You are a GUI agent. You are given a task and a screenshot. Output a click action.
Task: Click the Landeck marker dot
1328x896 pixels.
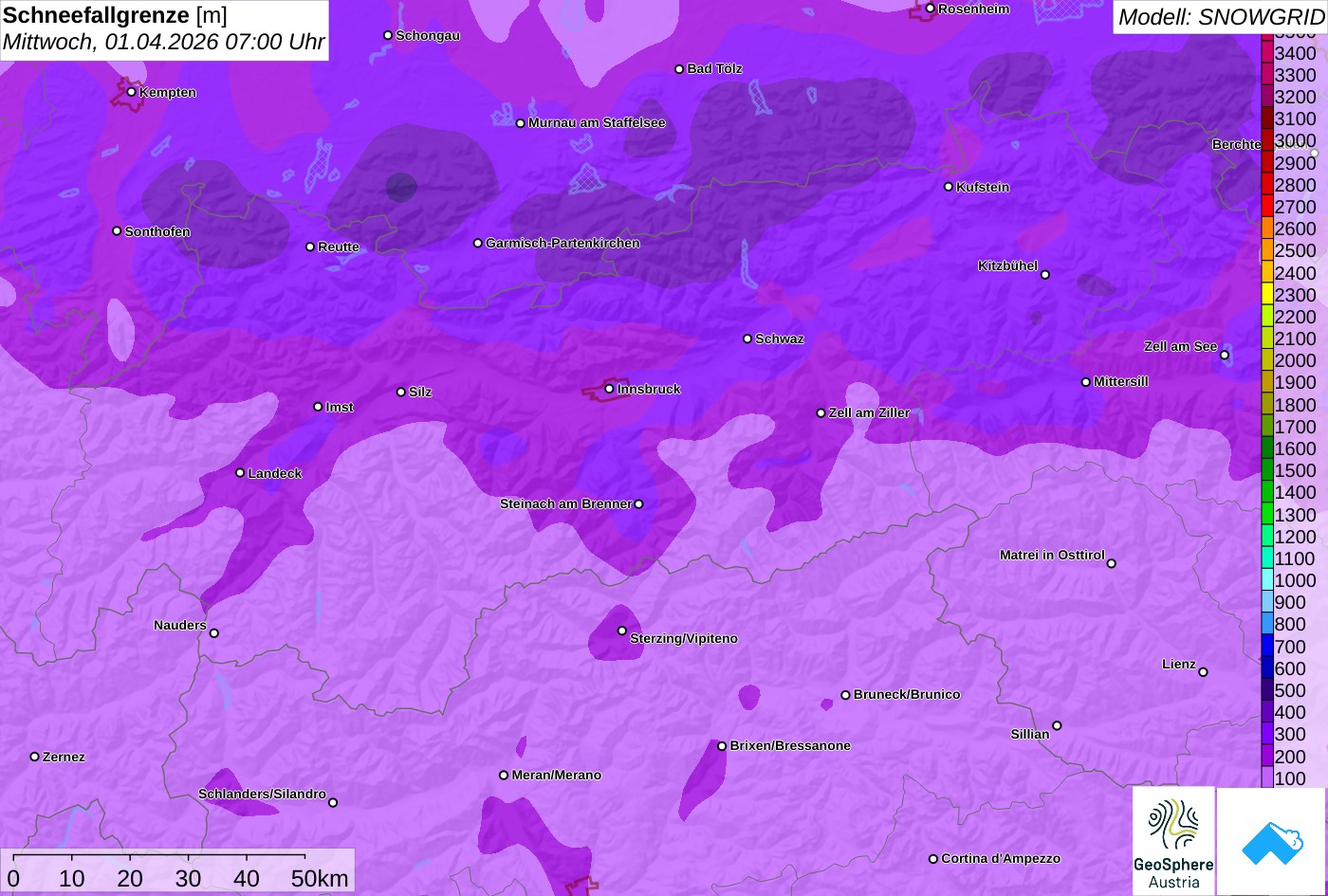pyautogui.click(x=240, y=472)
